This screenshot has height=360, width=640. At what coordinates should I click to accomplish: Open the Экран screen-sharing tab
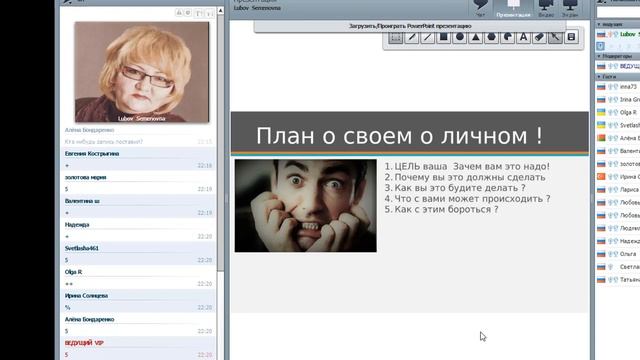pos(570,9)
